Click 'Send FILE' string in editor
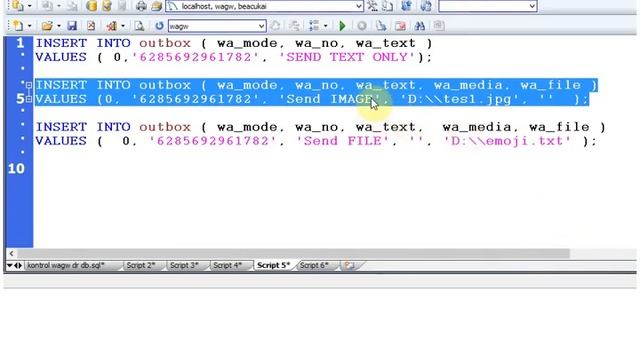 coord(342,141)
